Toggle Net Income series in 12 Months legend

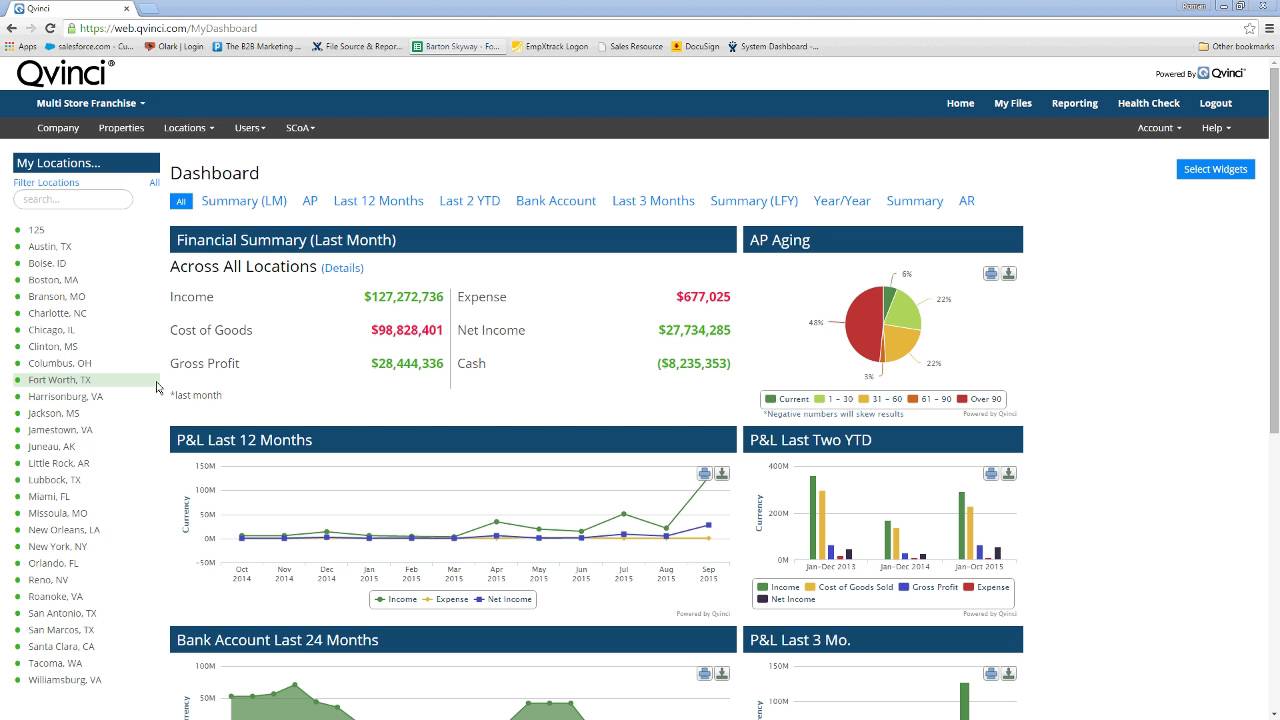pos(502,599)
